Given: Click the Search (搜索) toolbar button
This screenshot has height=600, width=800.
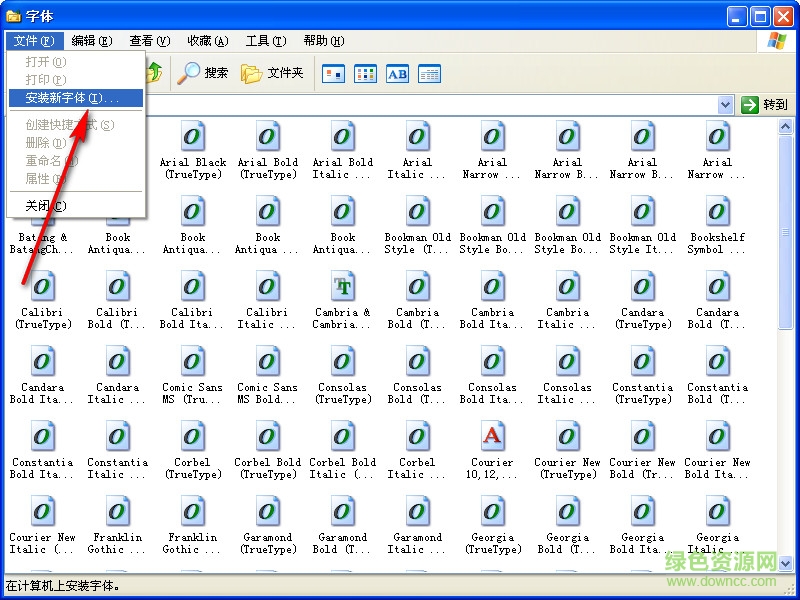Looking at the screenshot, I should tap(203, 73).
